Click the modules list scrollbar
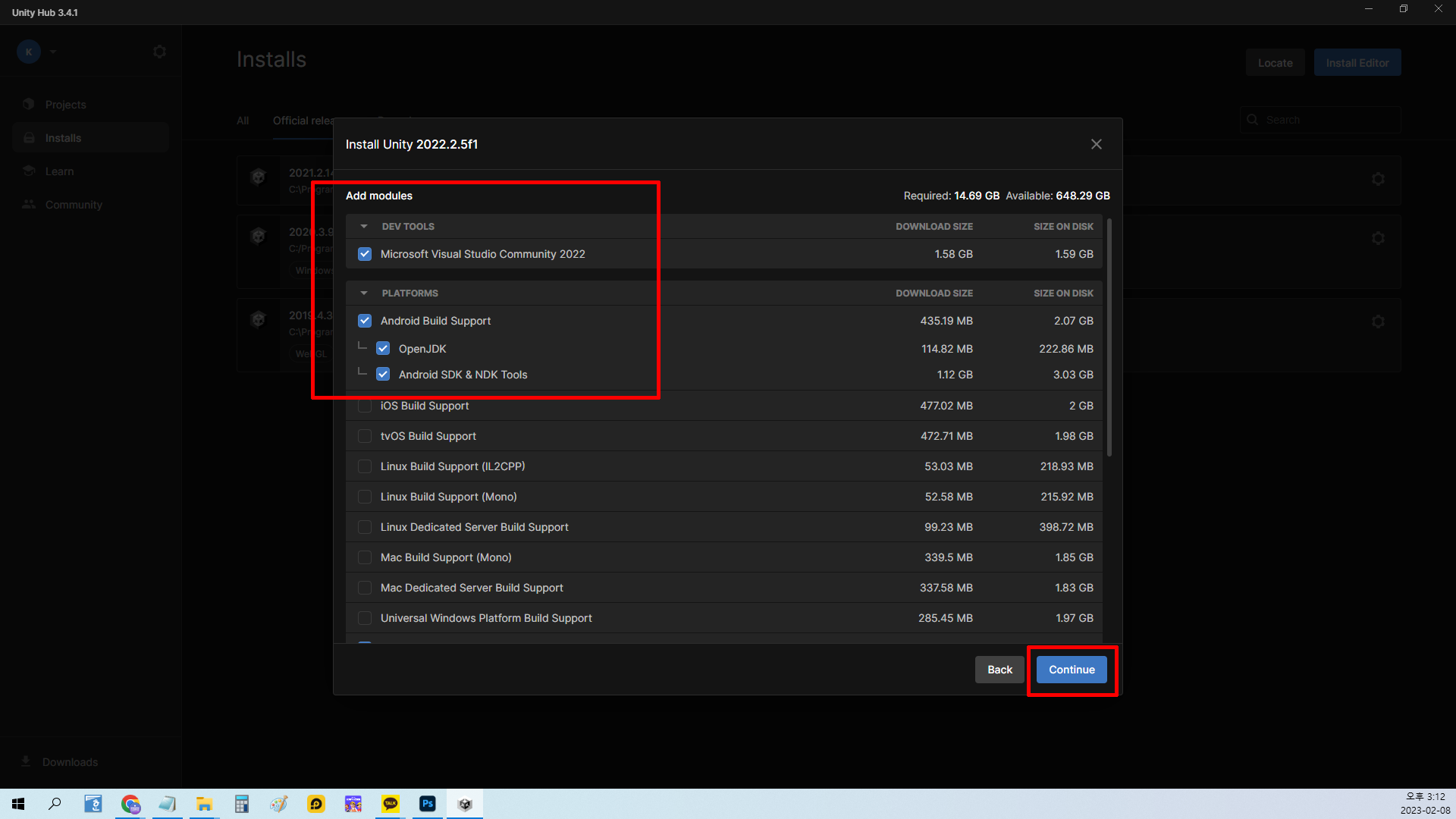 point(1109,337)
